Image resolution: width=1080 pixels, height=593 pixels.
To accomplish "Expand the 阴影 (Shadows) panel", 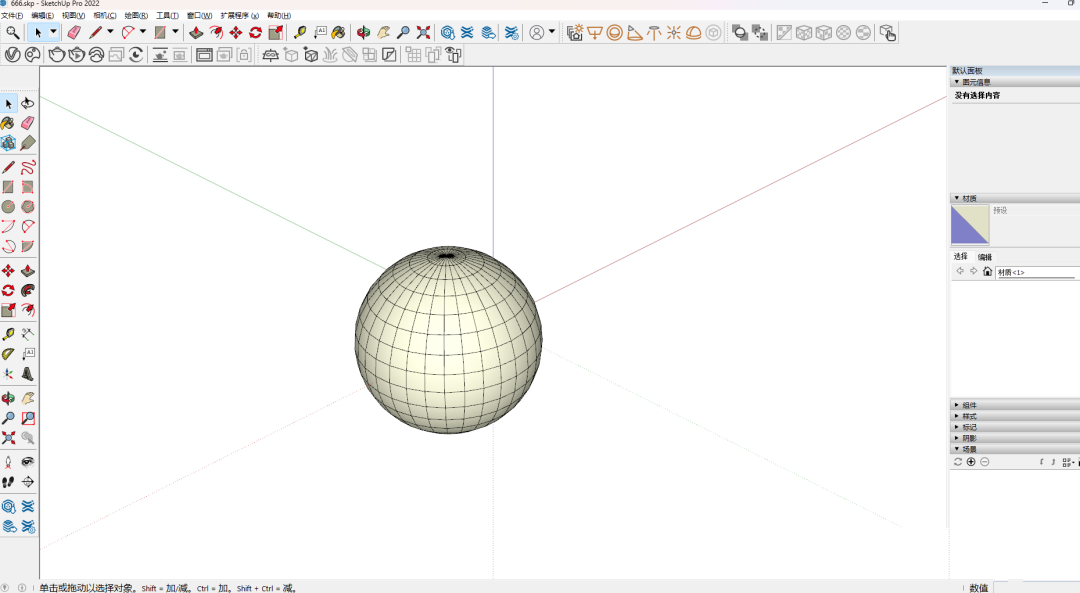I will coord(968,438).
